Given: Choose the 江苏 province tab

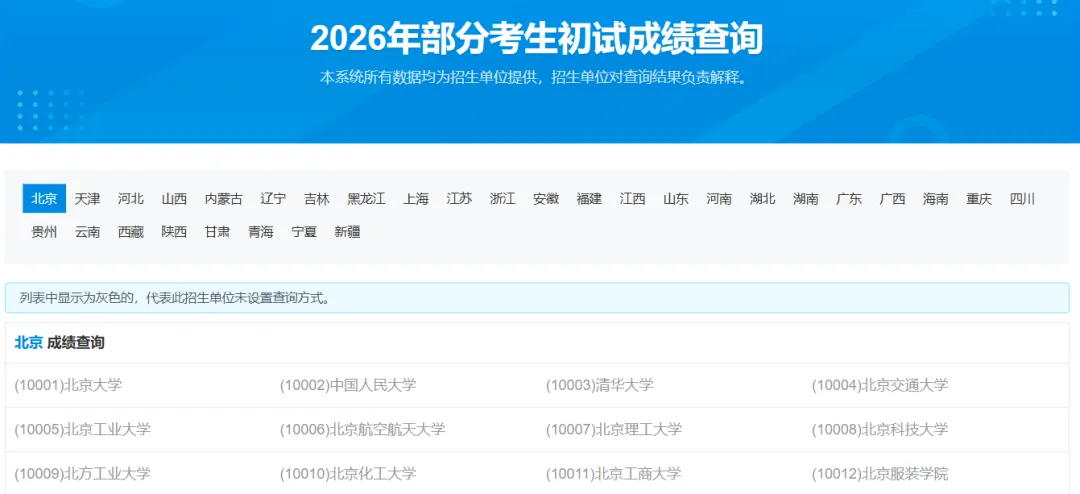Looking at the screenshot, I should coord(459,199).
